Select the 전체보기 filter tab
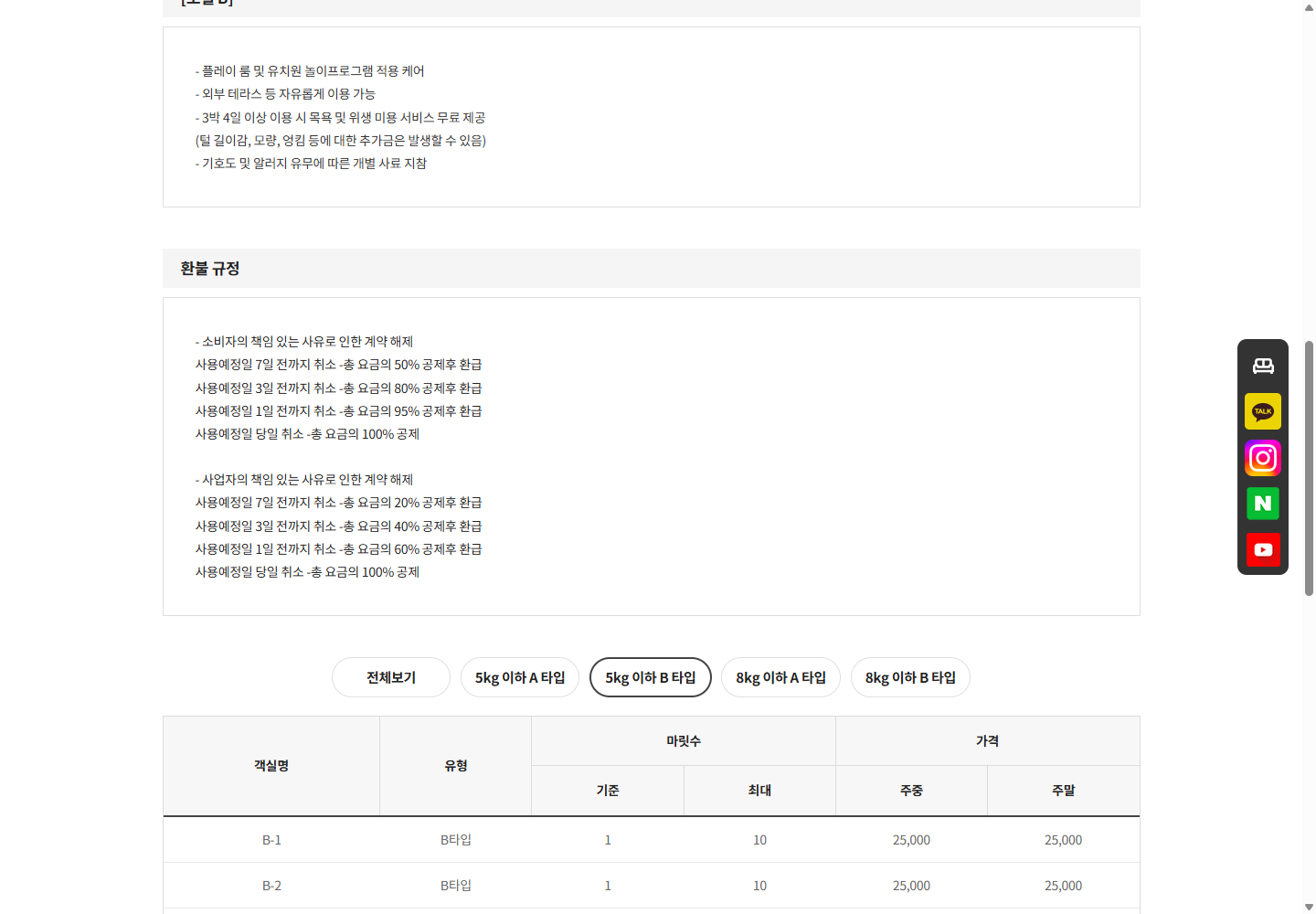 click(391, 677)
